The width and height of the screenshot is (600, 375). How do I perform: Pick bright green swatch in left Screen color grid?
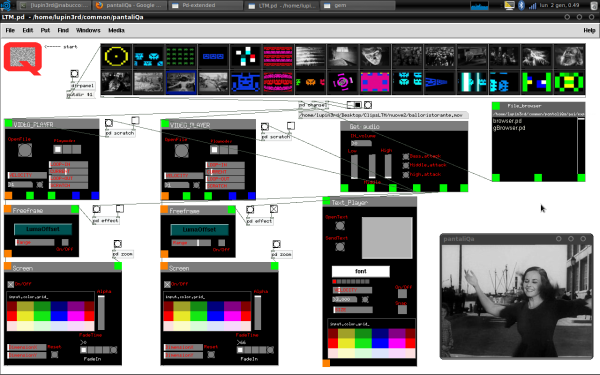[x=42, y=316]
